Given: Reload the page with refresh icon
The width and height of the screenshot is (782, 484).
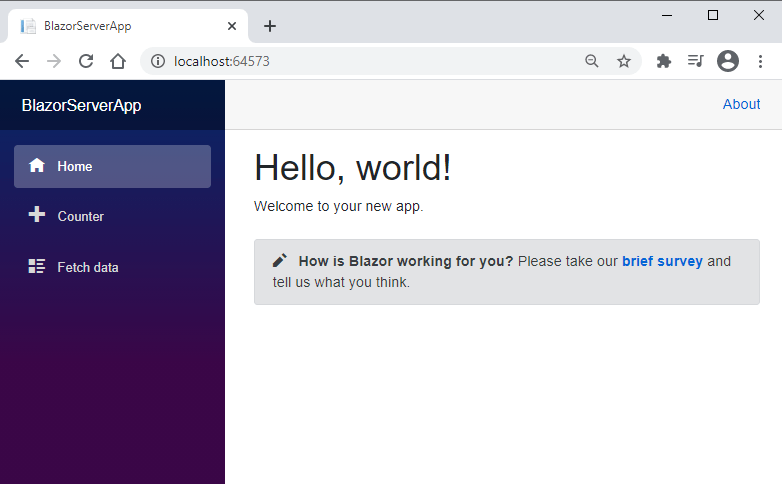Looking at the screenshot, I should [86, 61].
